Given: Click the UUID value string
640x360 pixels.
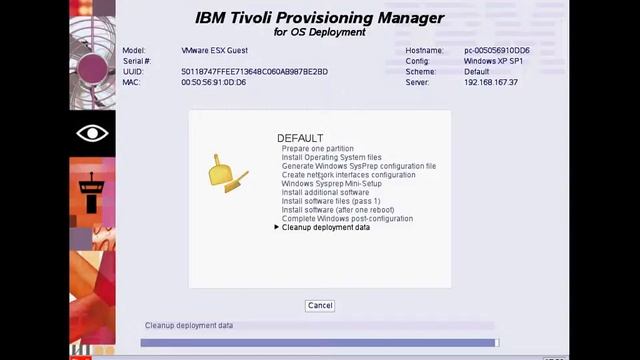Looking at the screenshot, I should coord(254,72).
